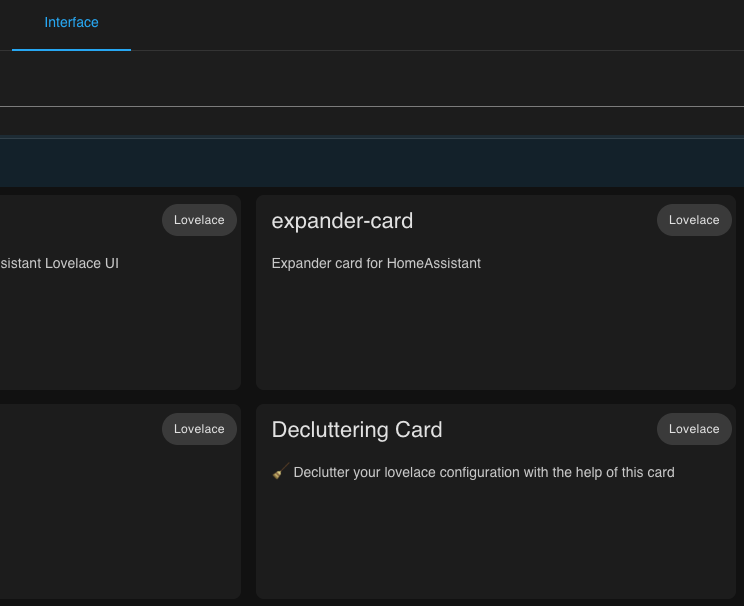Screen dimensions: 744x606
Task: Select the 'Declutter your lovelace configuration' description
Action: 484,473
